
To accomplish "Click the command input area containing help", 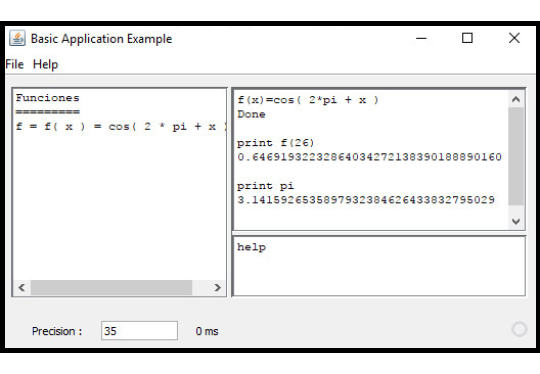I will (380, 266).
